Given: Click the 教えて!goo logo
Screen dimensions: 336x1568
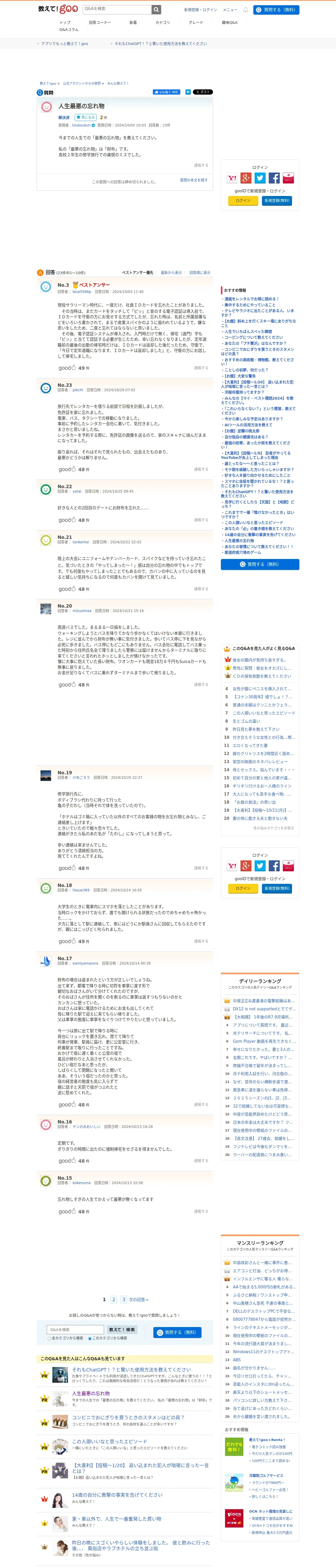Looking at the screenshot, I should pos(58,9).
